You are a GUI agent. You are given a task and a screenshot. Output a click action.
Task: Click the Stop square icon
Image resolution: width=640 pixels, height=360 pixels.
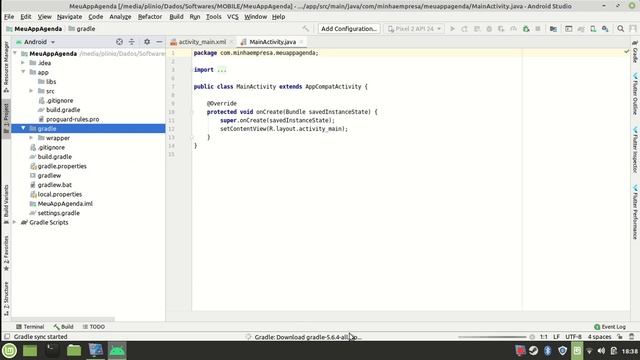[538, 29]
